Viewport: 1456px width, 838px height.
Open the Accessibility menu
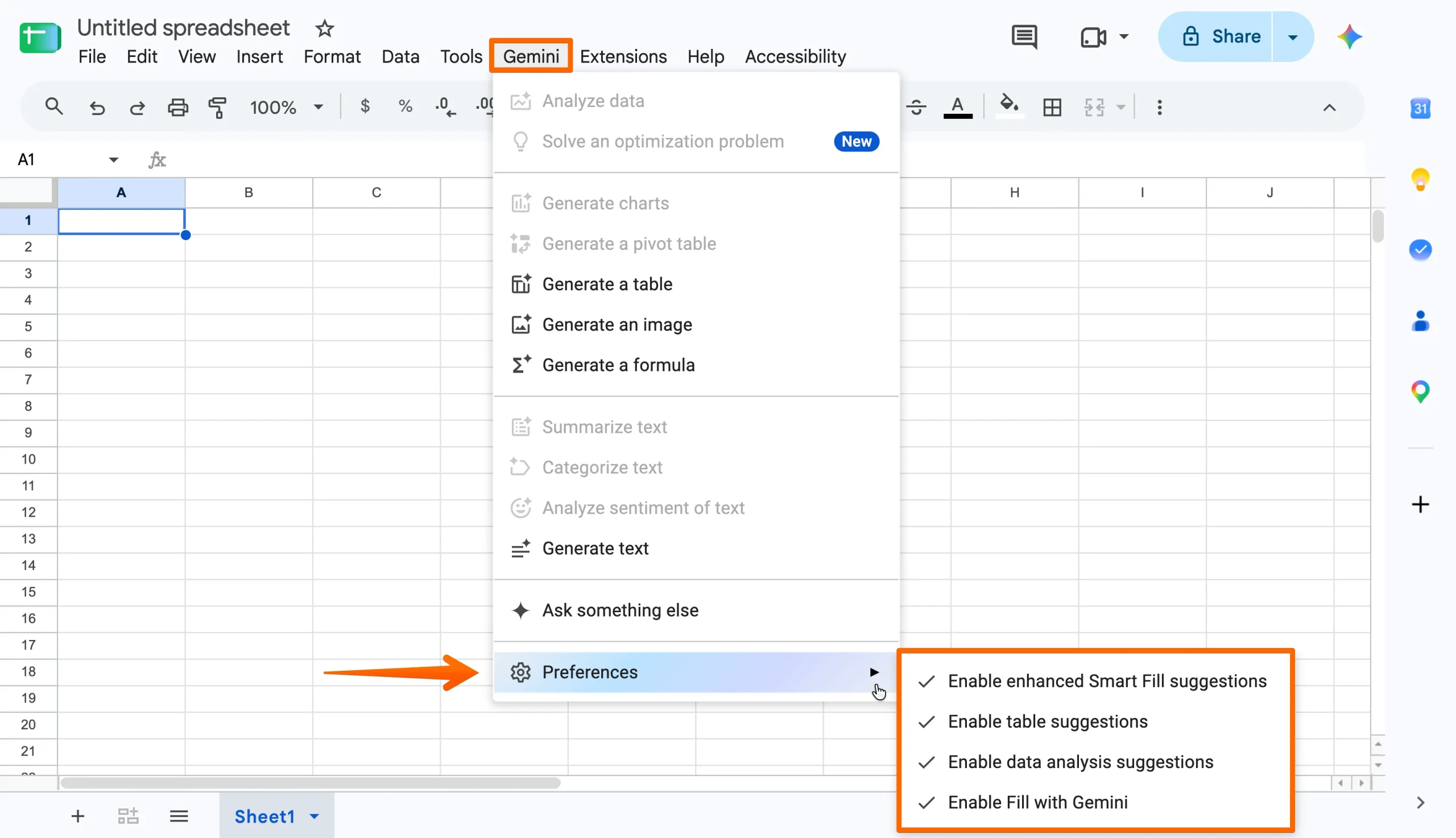tap(795, 56)
